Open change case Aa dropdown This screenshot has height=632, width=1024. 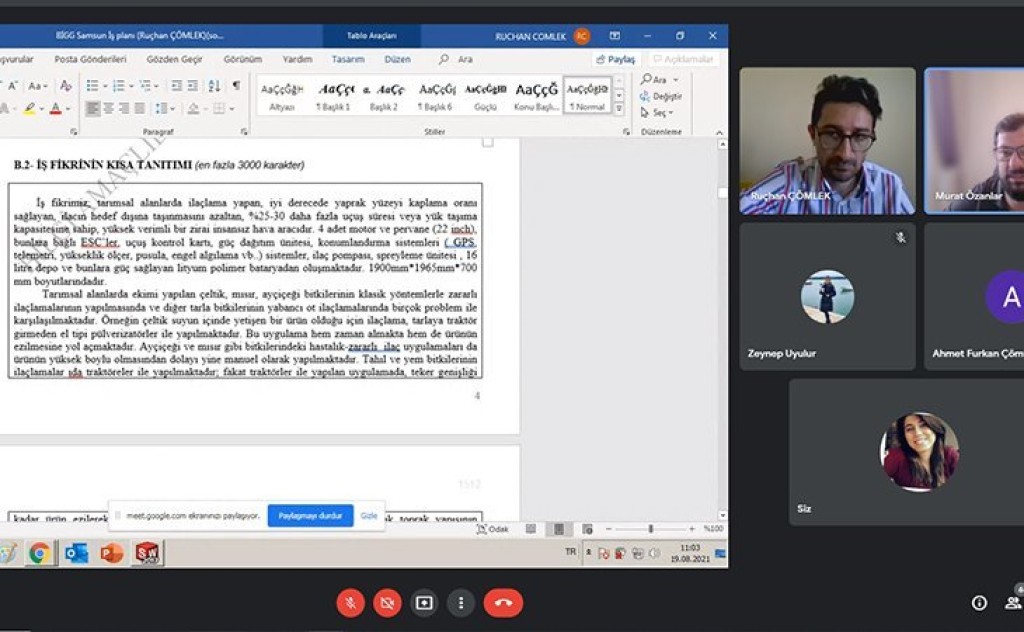coord(37,86)
